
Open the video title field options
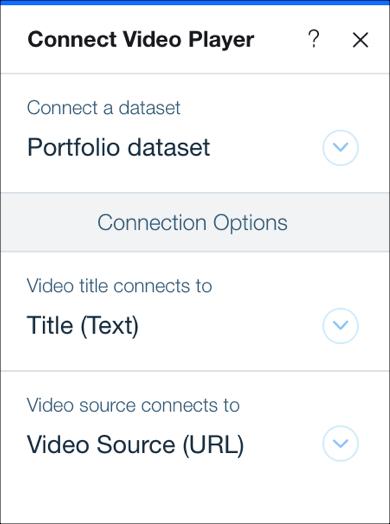point(340,326)
